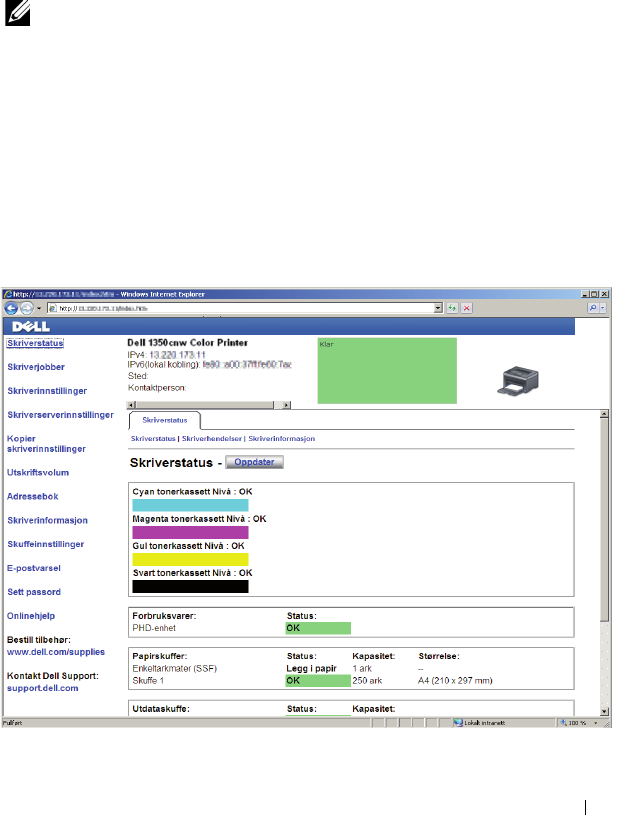
Task: Click the browser Forward arrow button
Action: [x=27, y=308]
